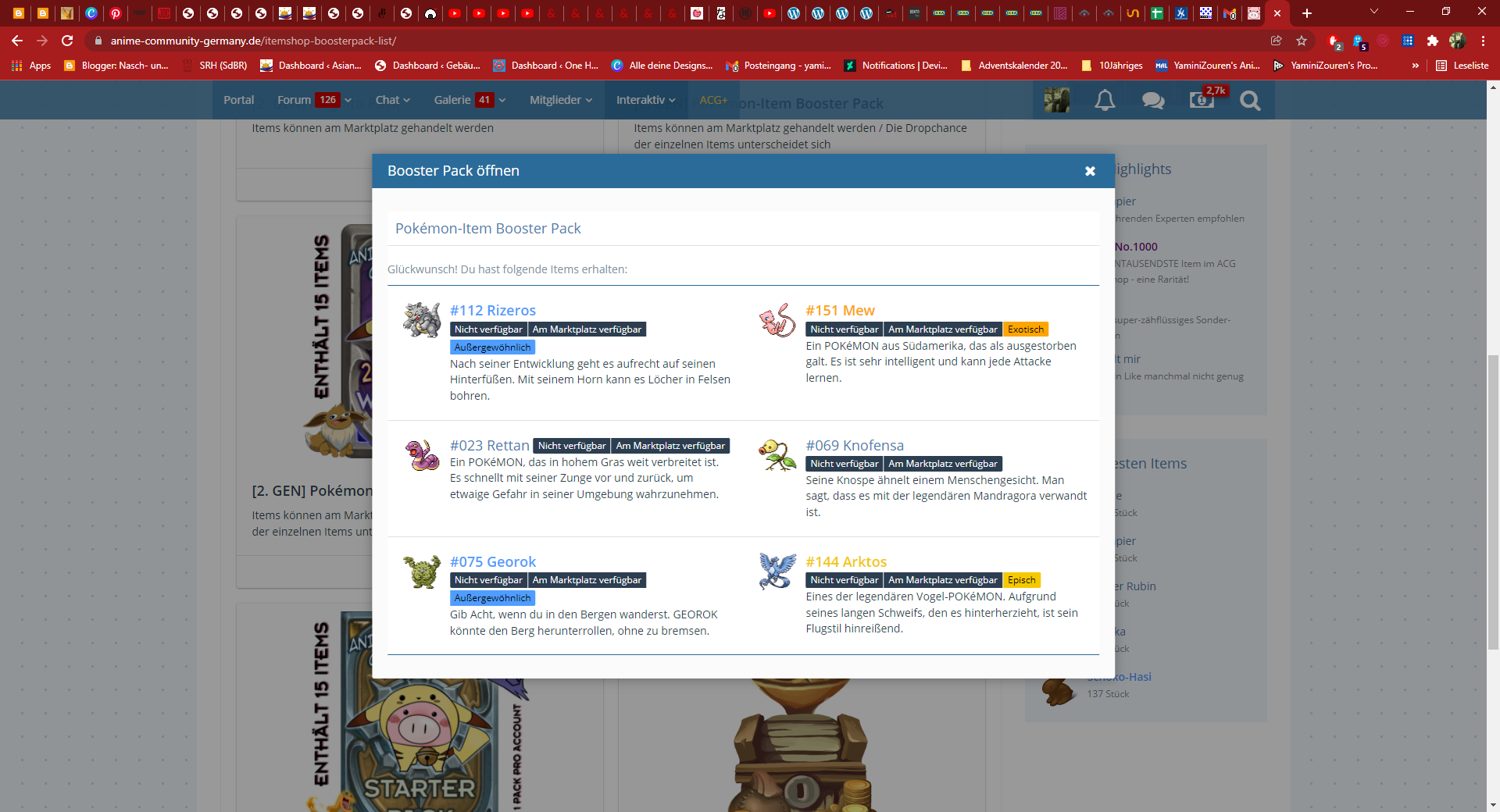Image resolution: width=1500 pixels, height=812 pixels.
Task: Open the browser extensions puzzle icon
Action: point(1432,41)
